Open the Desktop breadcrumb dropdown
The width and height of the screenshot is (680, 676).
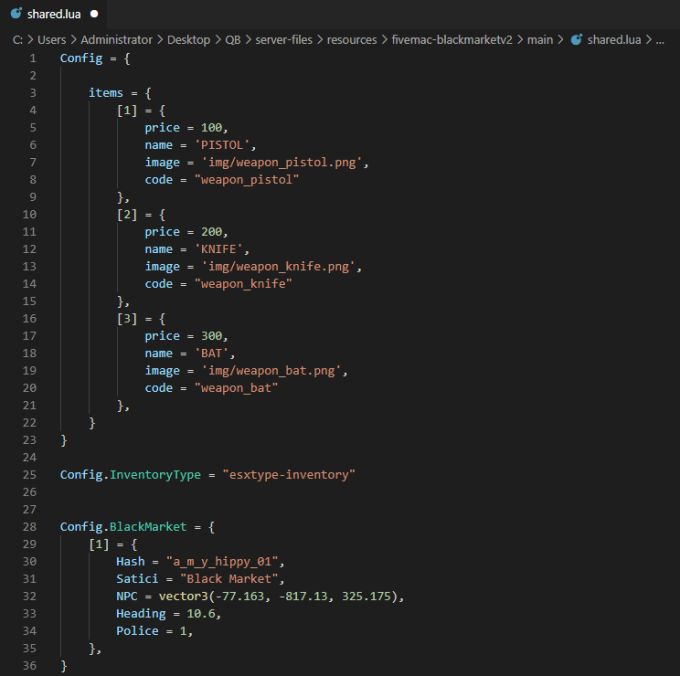(x=189, y=40)
